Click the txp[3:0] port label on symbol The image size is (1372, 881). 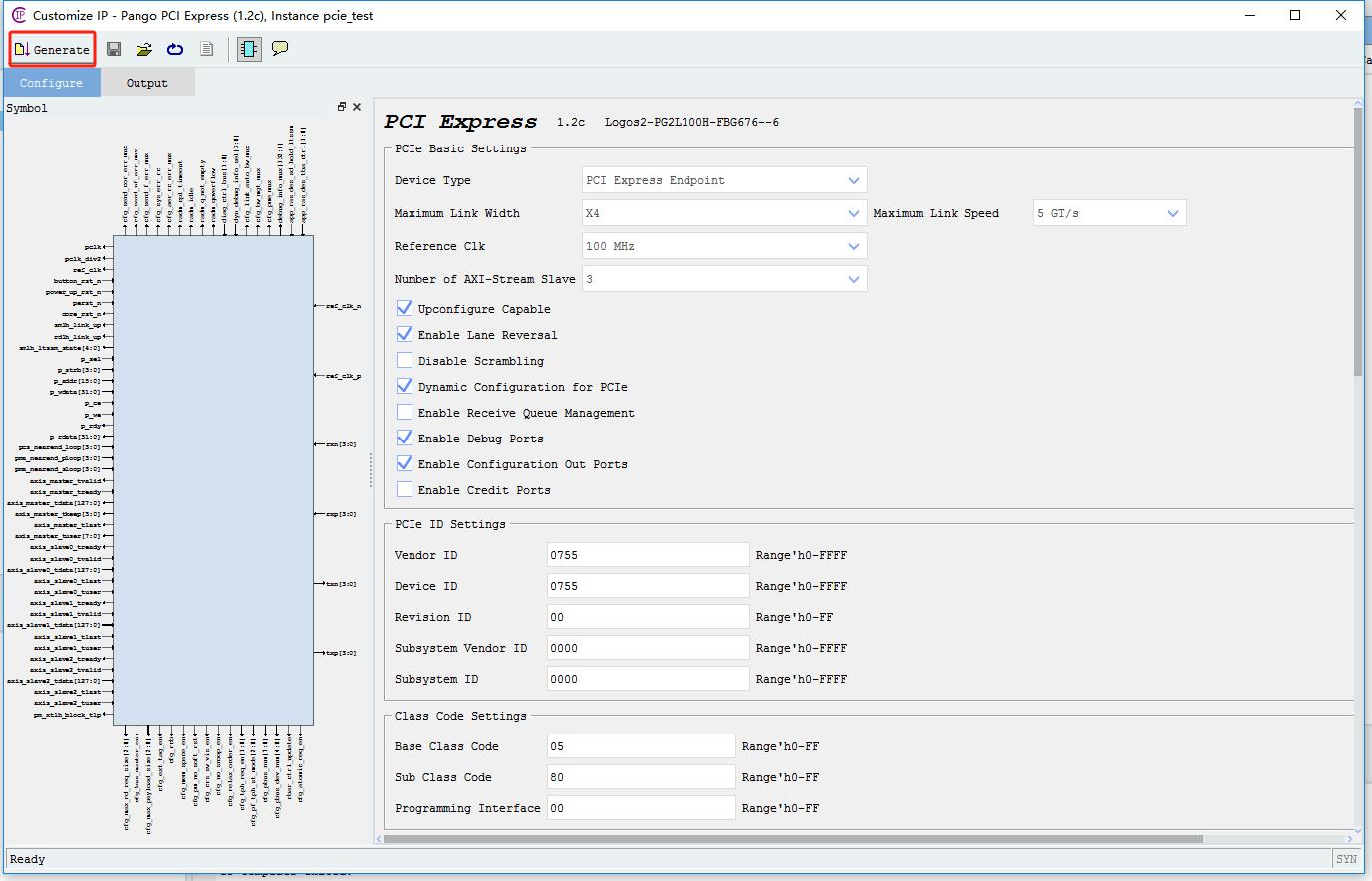coord(341,653)
